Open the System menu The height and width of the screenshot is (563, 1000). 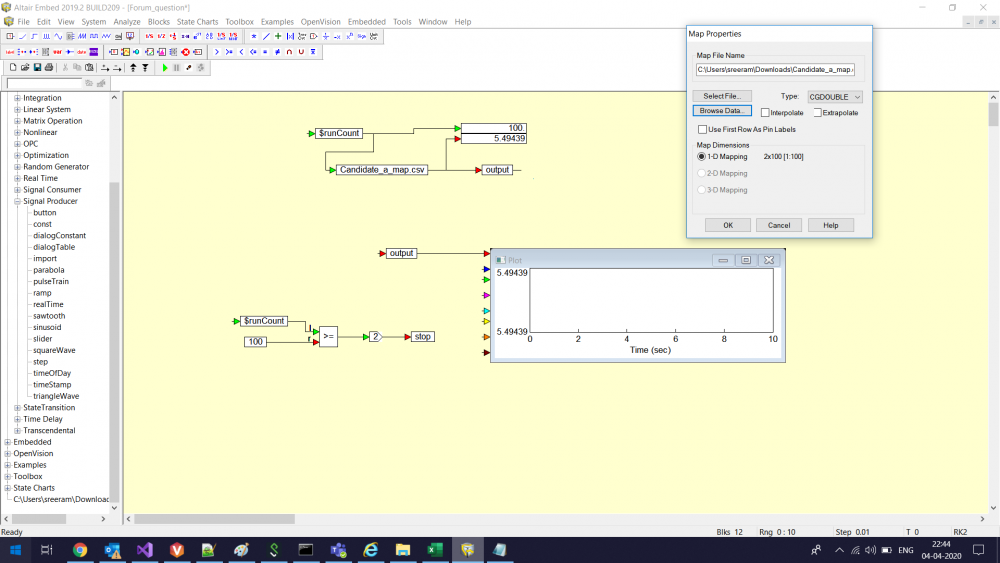[x=93, y=22]
